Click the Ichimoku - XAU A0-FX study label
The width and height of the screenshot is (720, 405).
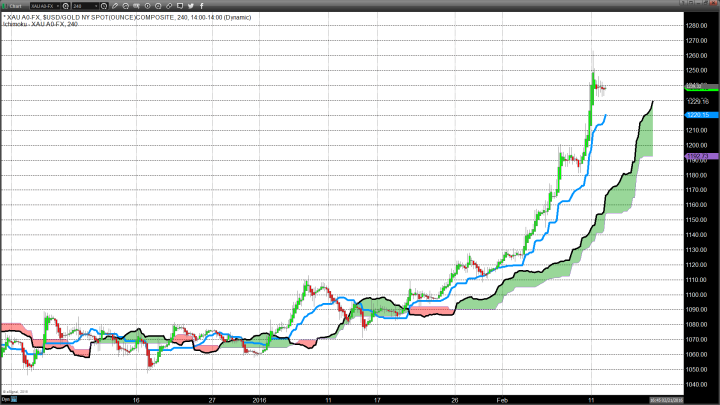[x=40, y=24]
